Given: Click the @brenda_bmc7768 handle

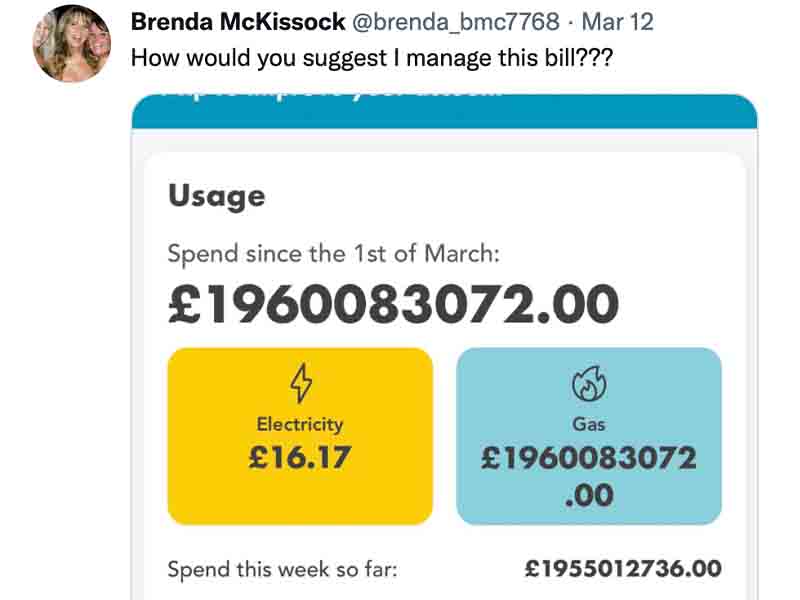Looking at the screenshot, I should (456, 22).
